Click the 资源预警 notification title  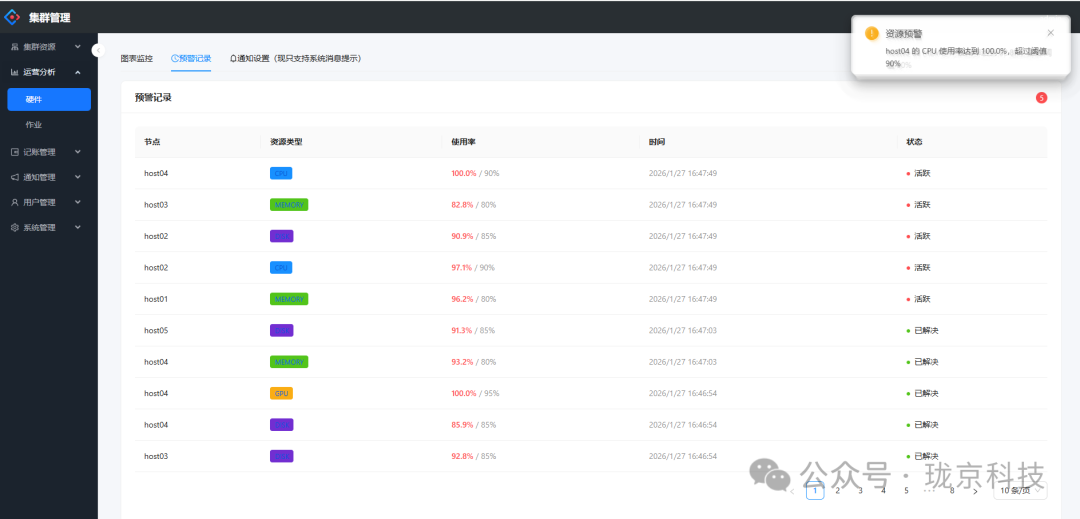pyautogui.click(x=904, y=33)
